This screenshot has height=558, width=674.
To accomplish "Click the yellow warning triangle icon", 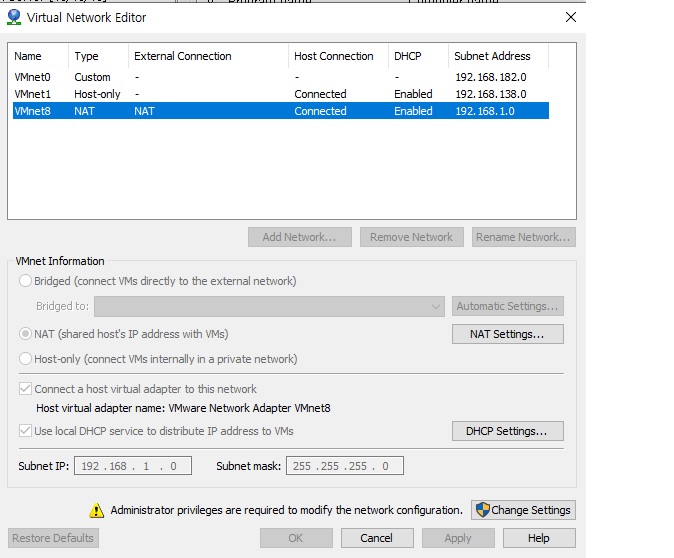I will click(x=96, y=510).
